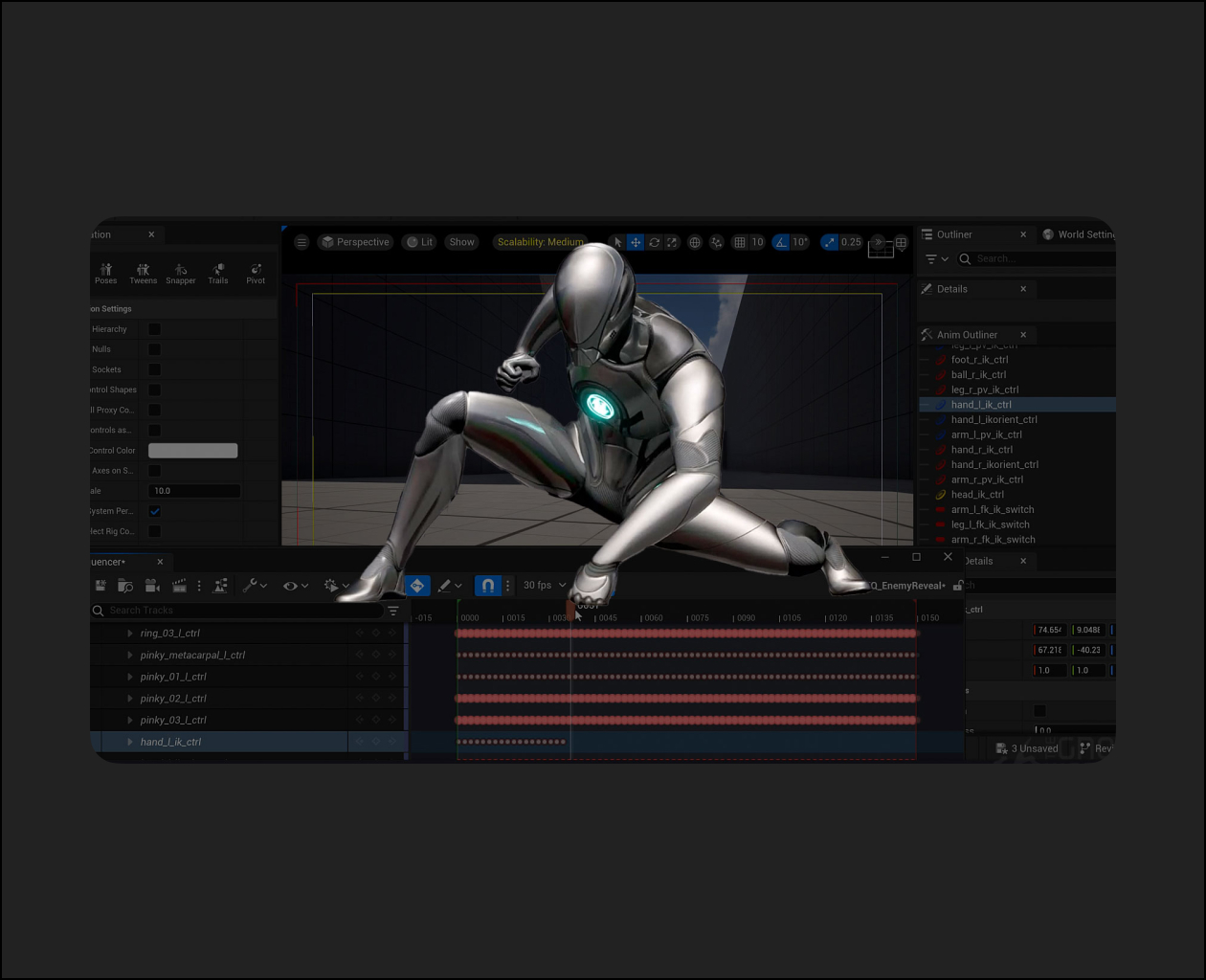Tick the Sockets checkbox
Image resolution: width=1206 pixels, height=980 pixels.
point(155,369)
